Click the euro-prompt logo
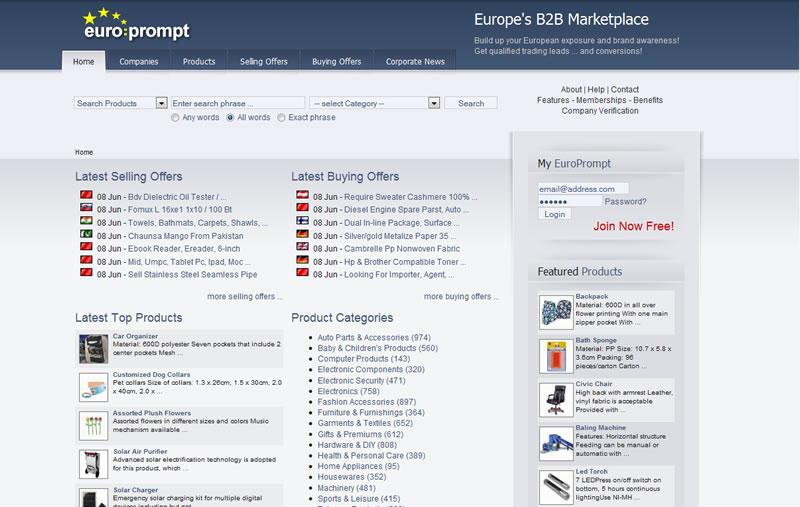 coord(135,25)
